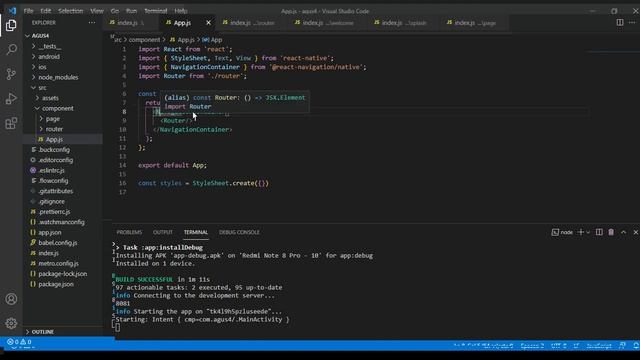Close the App.js editor tab
The width and height of the screenshot is (640, 360).
coord(208,23)
